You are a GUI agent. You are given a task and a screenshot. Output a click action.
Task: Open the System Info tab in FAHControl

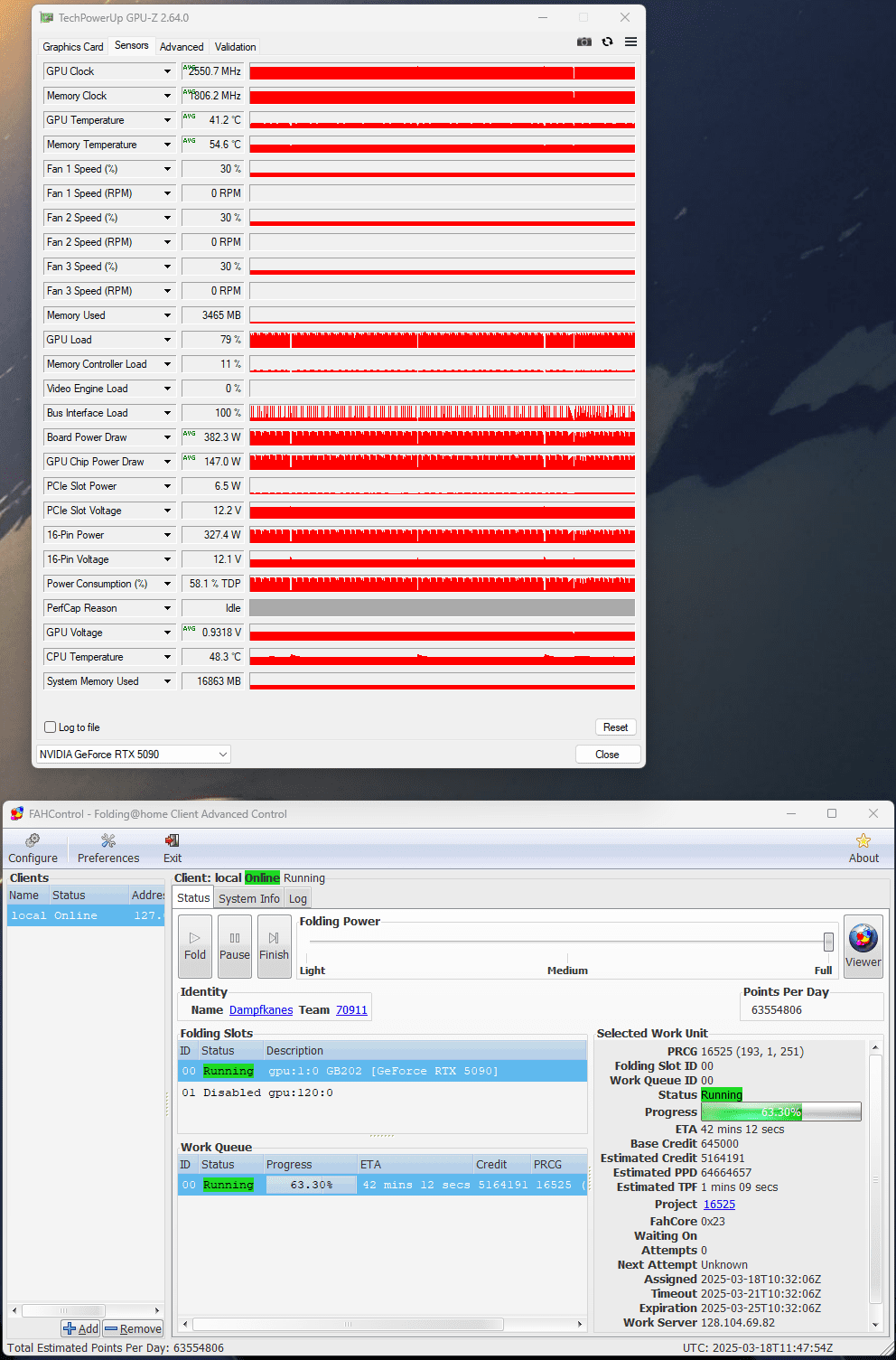point(249,898)
